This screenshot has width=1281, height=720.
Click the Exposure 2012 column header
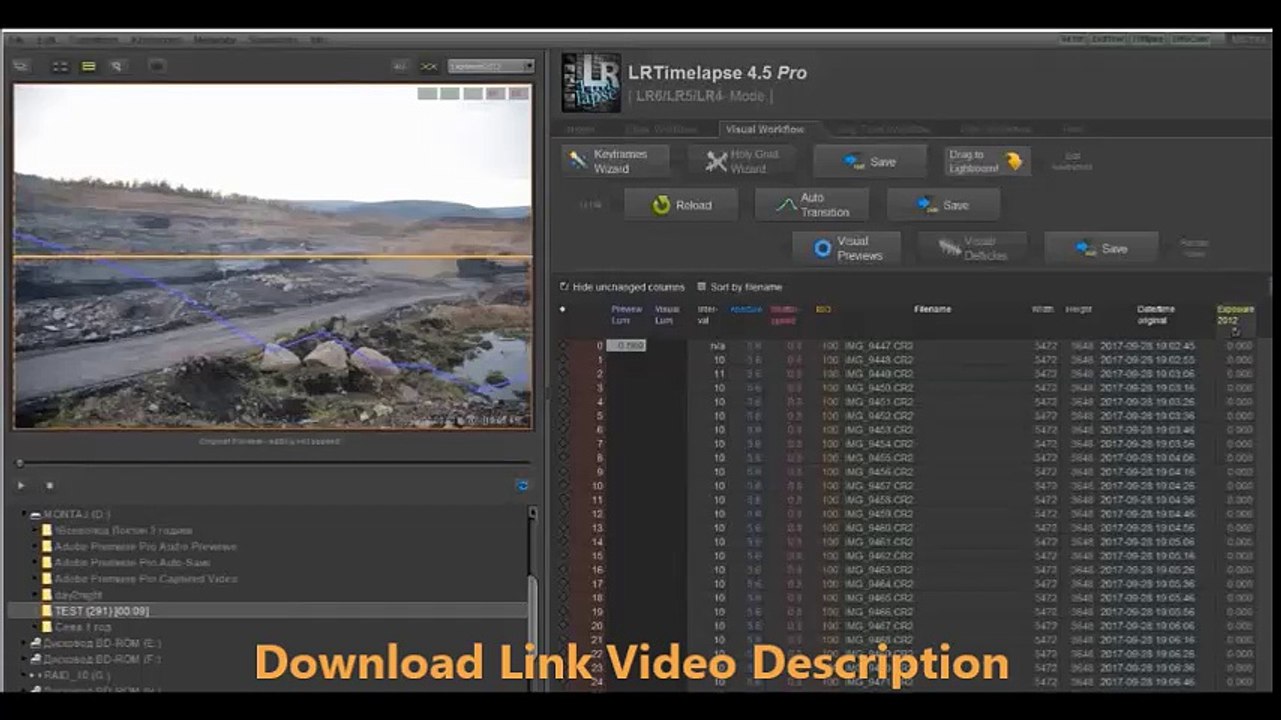[1235, 315]
